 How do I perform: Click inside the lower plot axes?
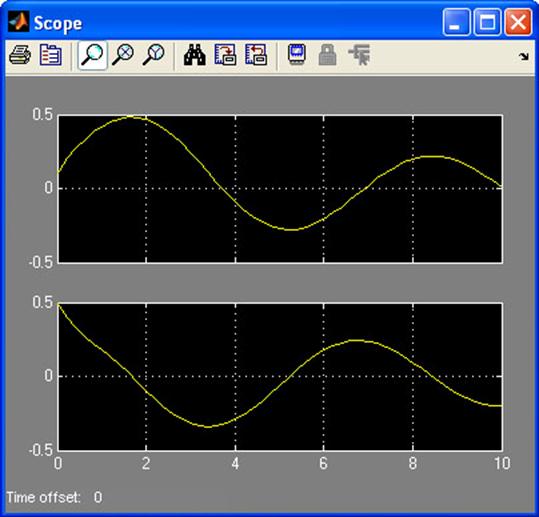click(280, 377)
